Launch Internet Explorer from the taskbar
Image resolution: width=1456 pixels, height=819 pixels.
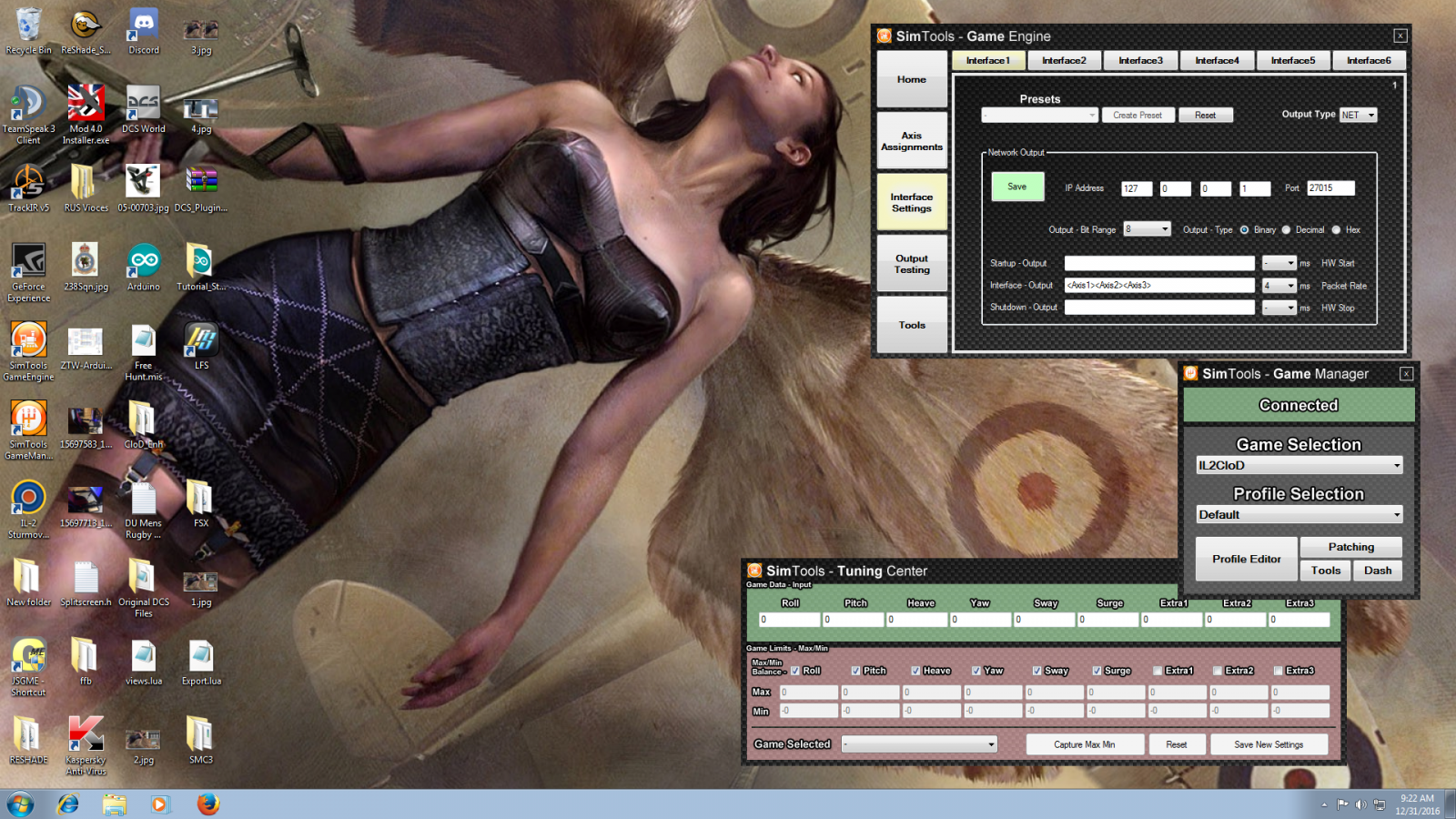pyautogui.click(x=67, y=804)
